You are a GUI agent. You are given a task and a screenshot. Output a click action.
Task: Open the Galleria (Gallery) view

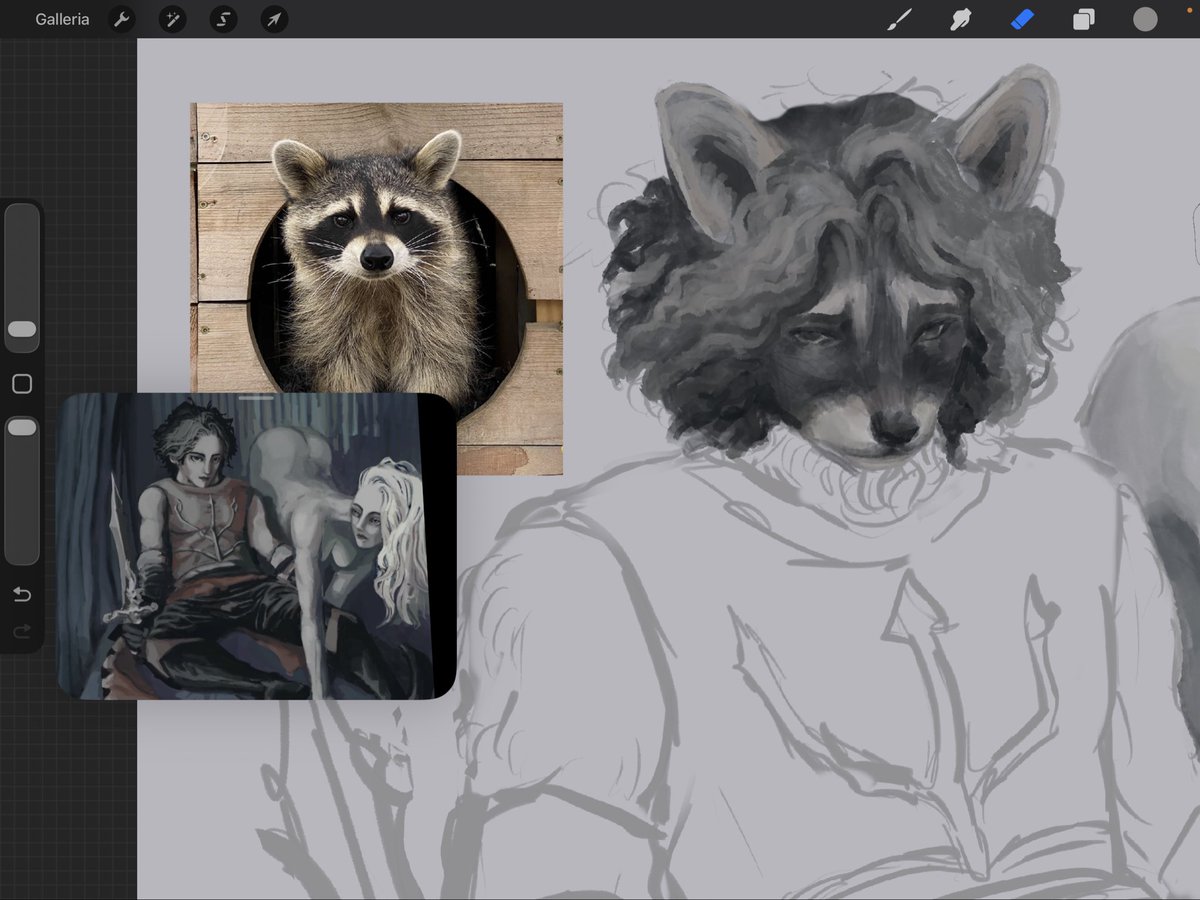[62, 19]
